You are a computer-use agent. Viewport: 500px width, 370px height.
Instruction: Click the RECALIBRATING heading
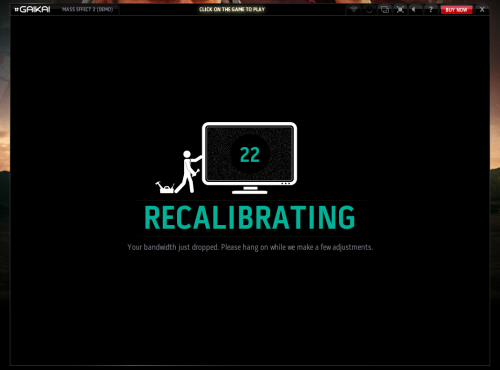click(250, 218)
